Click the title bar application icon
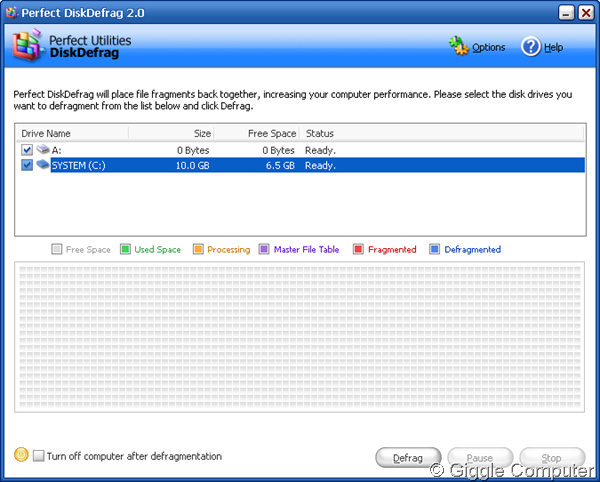 11,13
